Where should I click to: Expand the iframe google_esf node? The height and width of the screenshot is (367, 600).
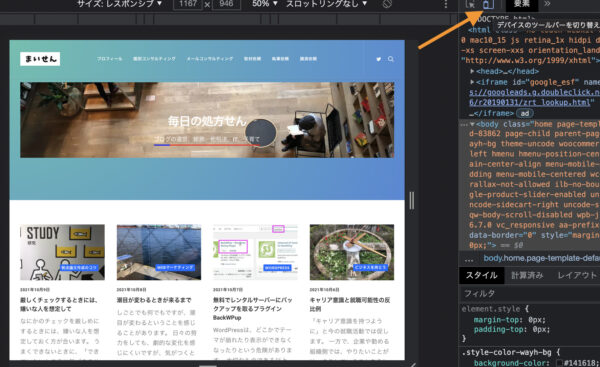[472, 82]
